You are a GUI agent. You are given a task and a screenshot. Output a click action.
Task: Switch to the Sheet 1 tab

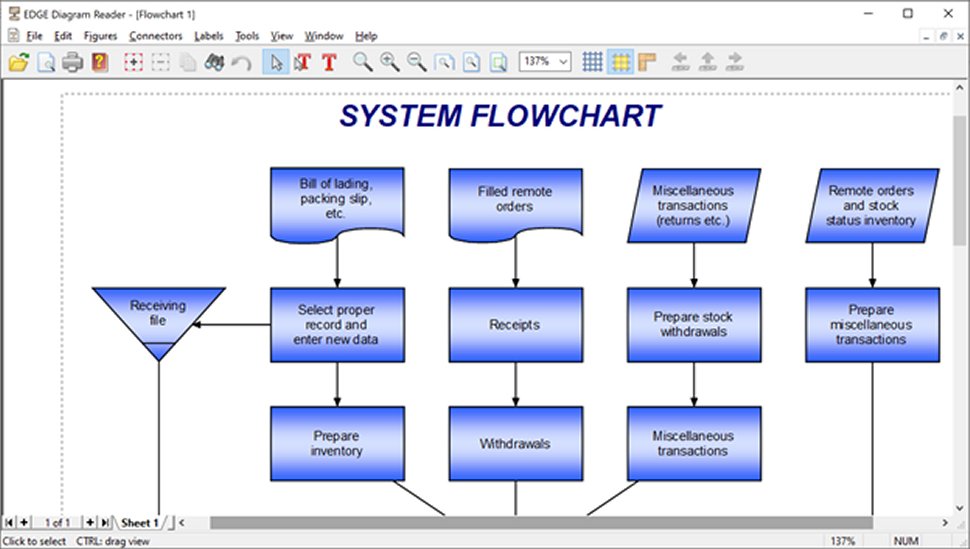tap(140, 522)
